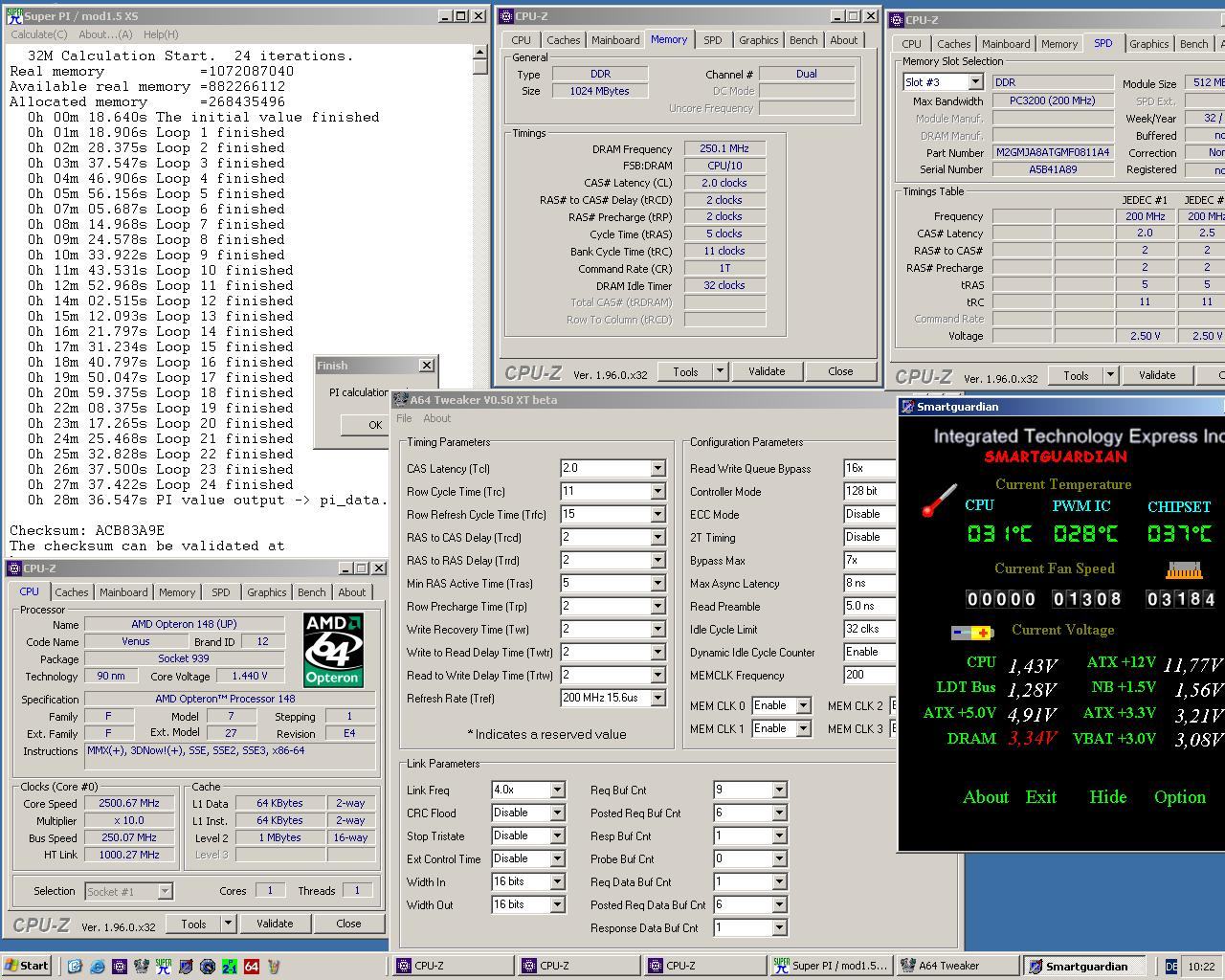Click A64 Tweaker title bar icon

tap(401, 400)
